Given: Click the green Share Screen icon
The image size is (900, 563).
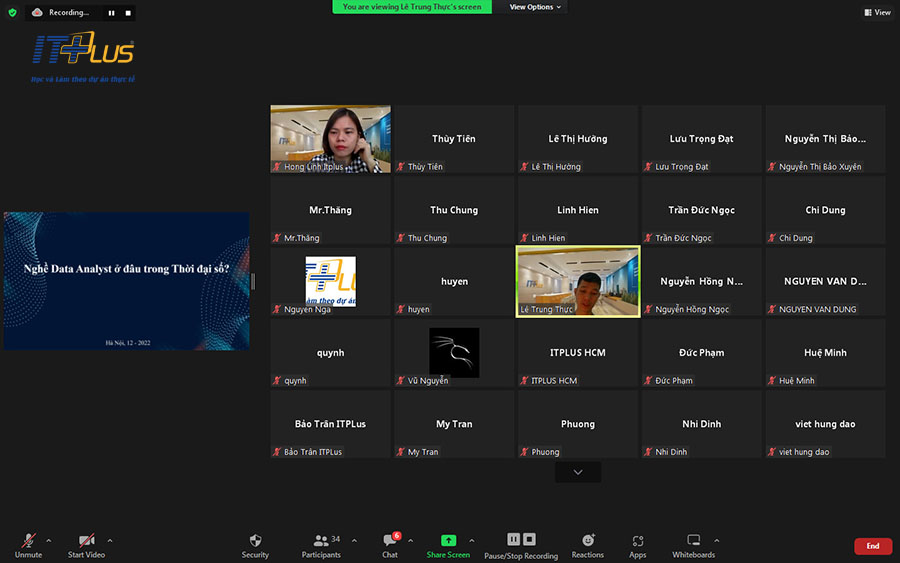Looking at the screenshot, I should pos(448,540).
